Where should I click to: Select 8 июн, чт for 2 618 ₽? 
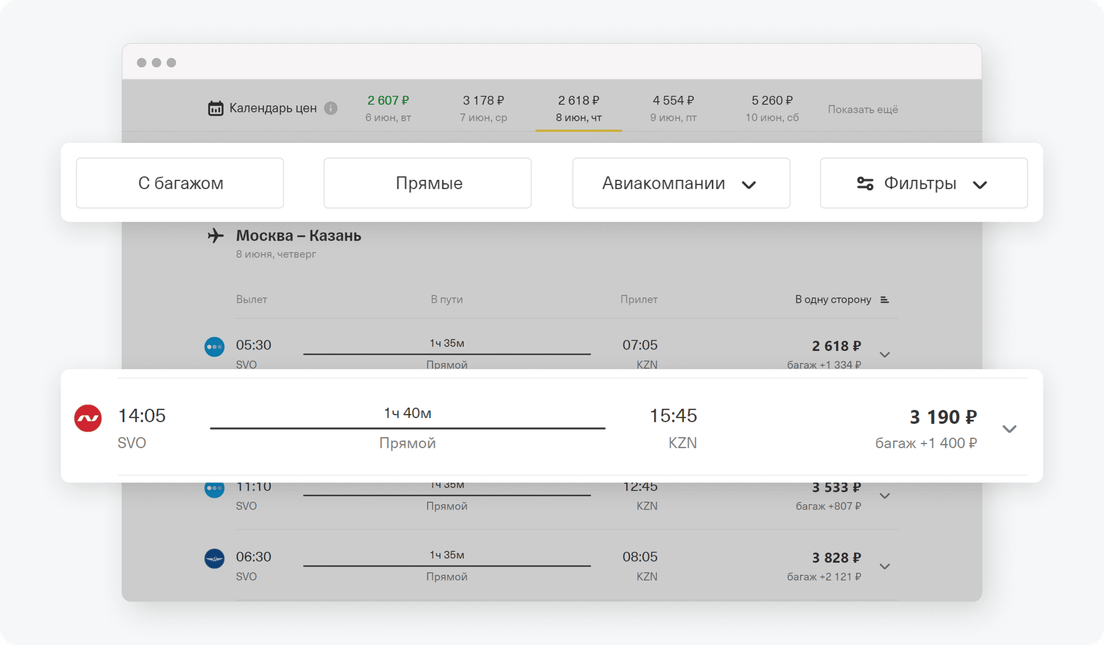579,108
